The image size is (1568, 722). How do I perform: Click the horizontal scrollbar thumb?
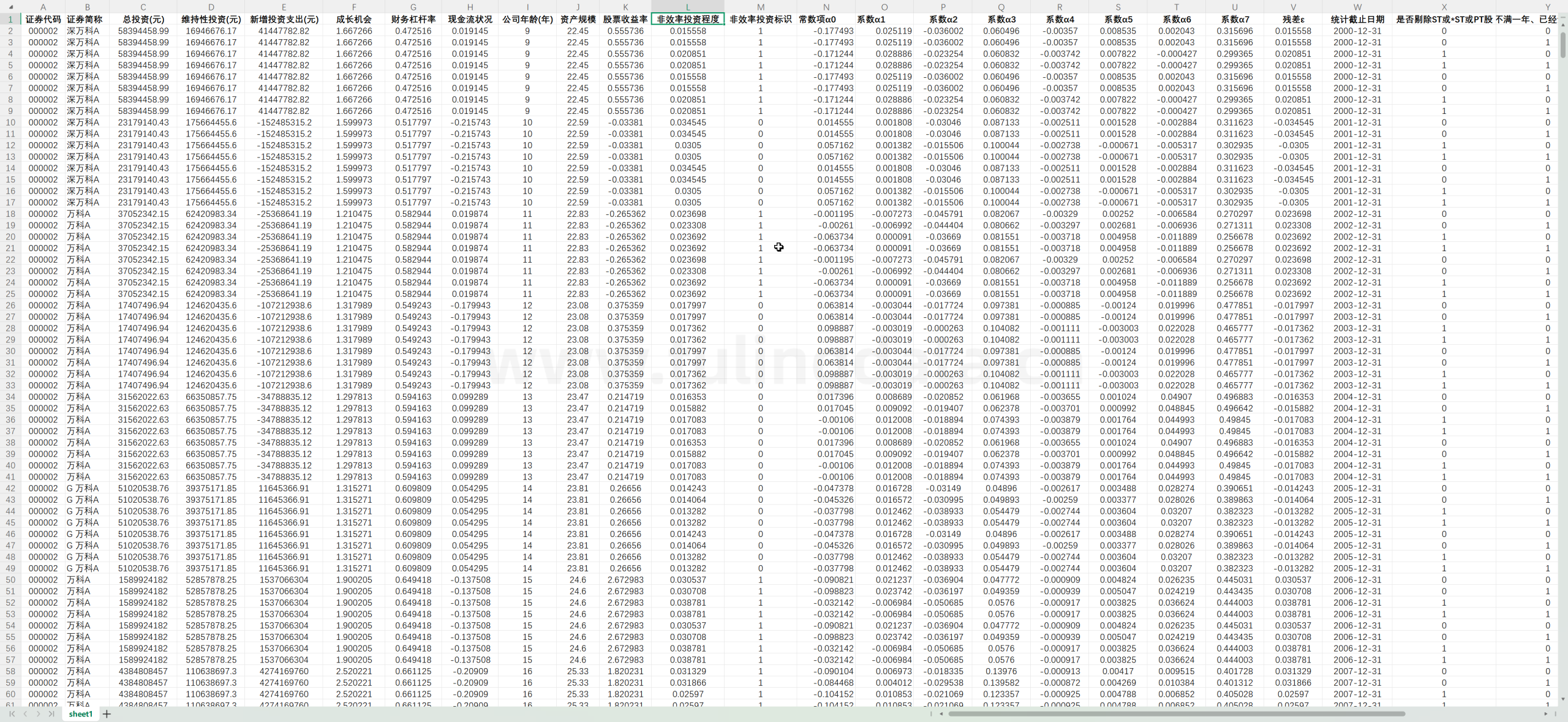[x=1176, y=714]
